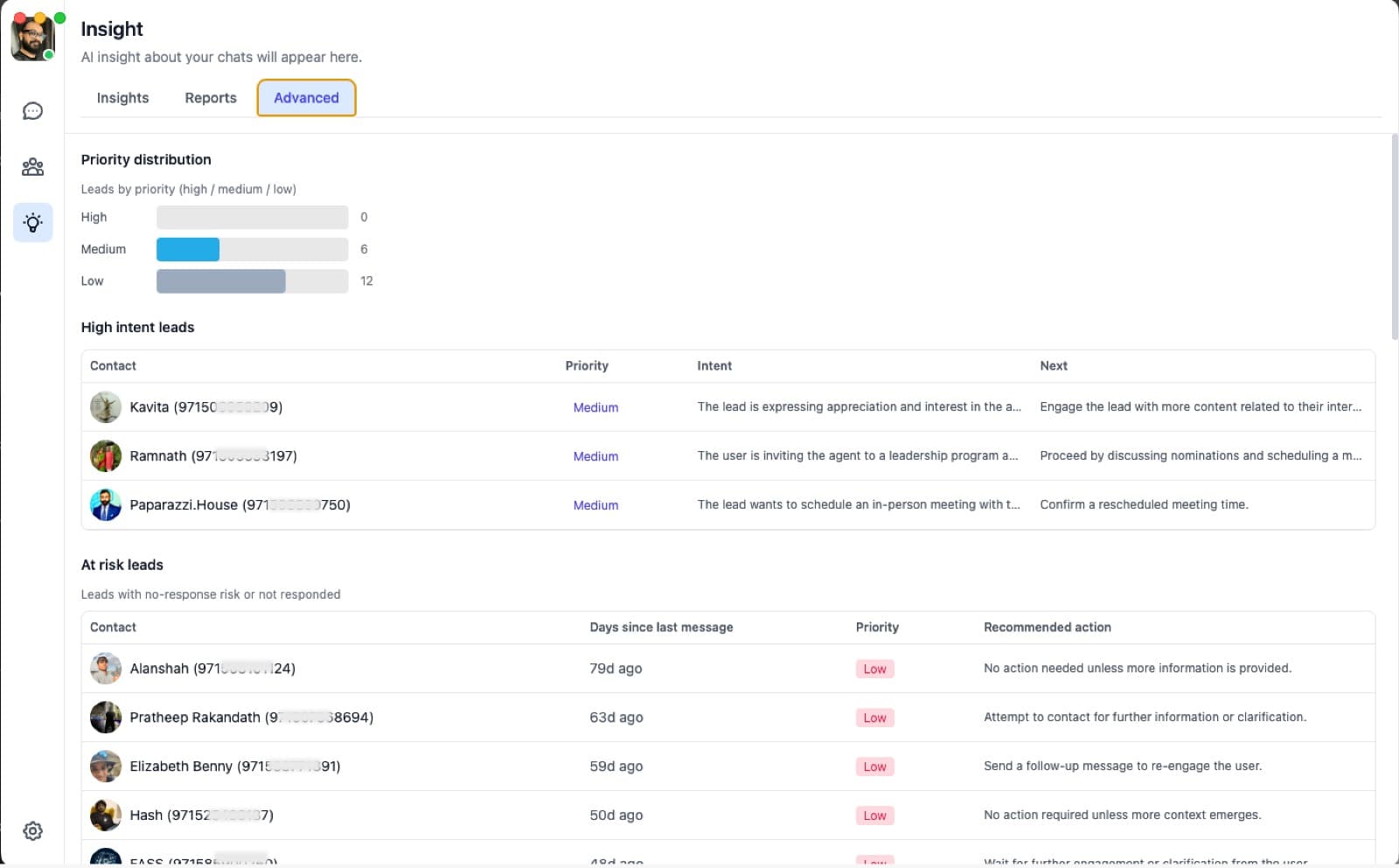Click Paparazzi.House contact avatar
The image size is (1399, 868).
pos(106,505)
